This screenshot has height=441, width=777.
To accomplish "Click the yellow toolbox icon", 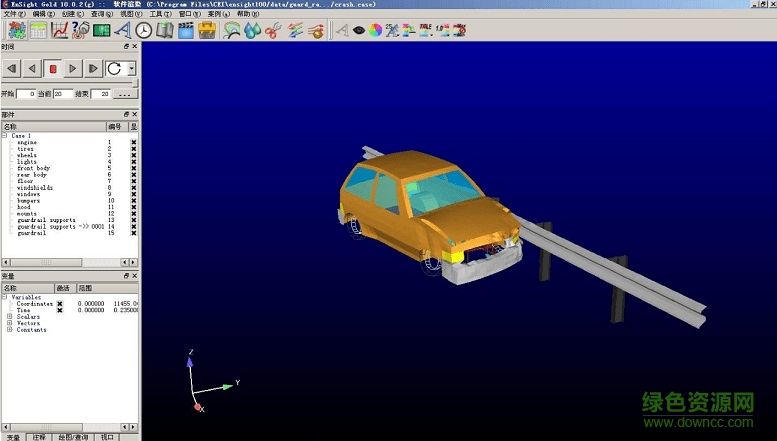I will [x=208, y=30].
